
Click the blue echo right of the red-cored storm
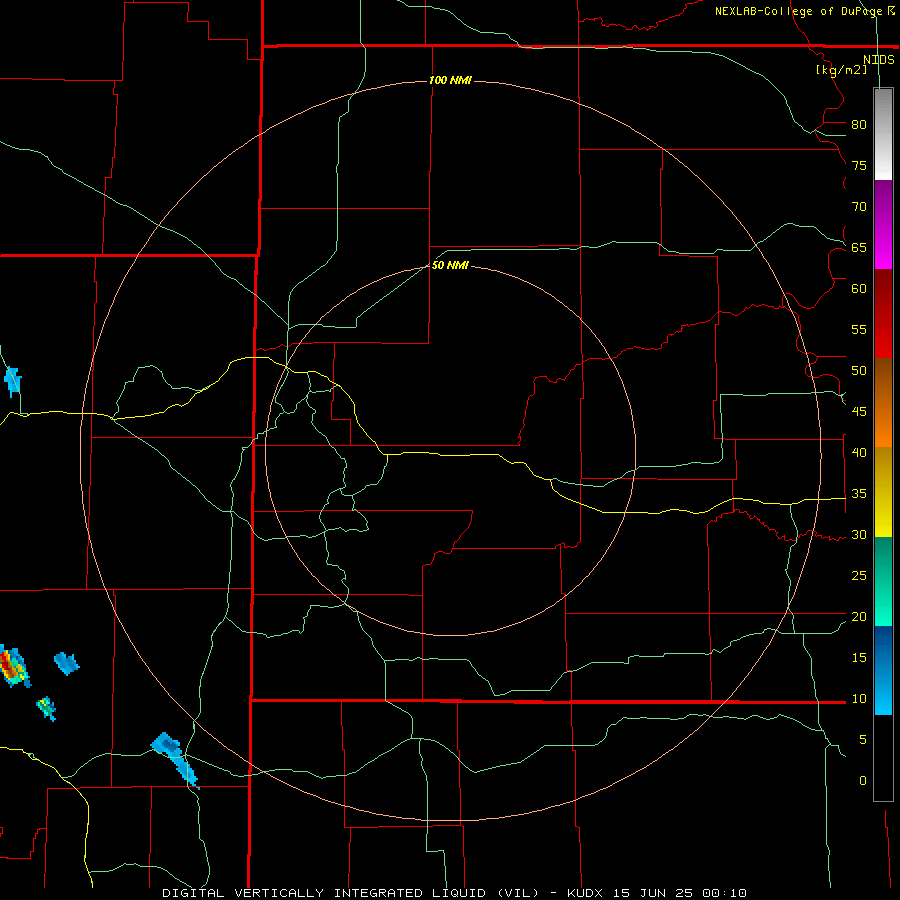67,664
